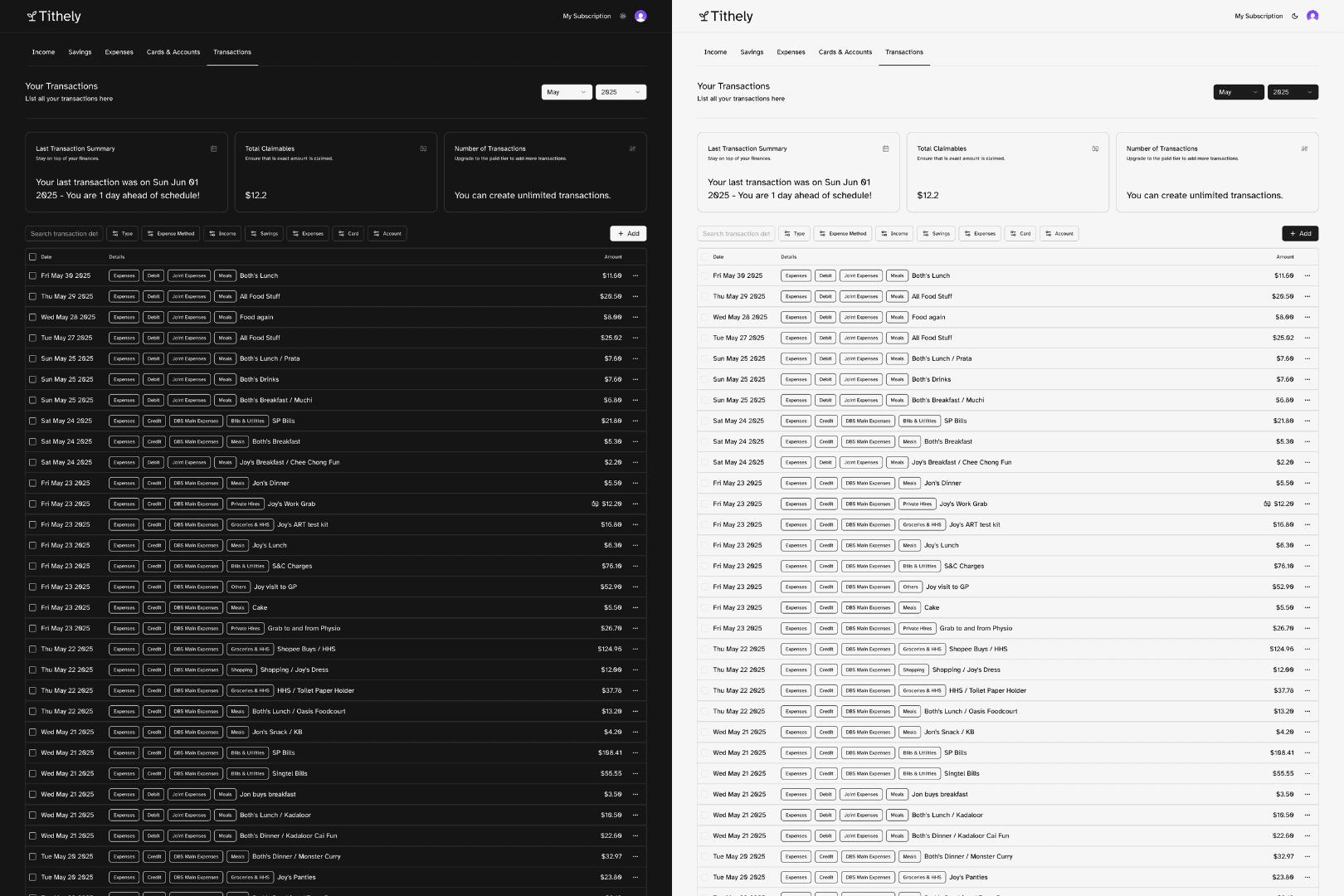Click the Total Claimables card icon, dark view
Viewport: 1344px width, 896px height.
coord(423,149)
